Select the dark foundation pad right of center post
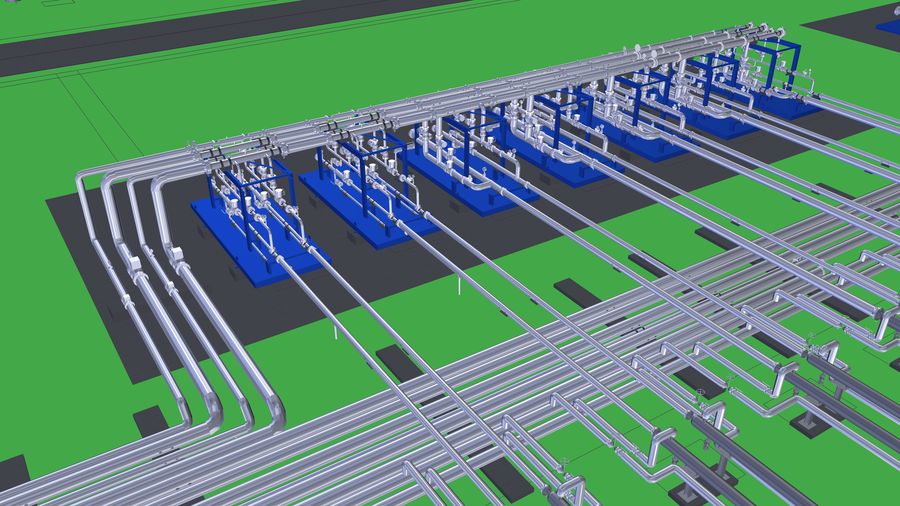 tap(577, 292)
